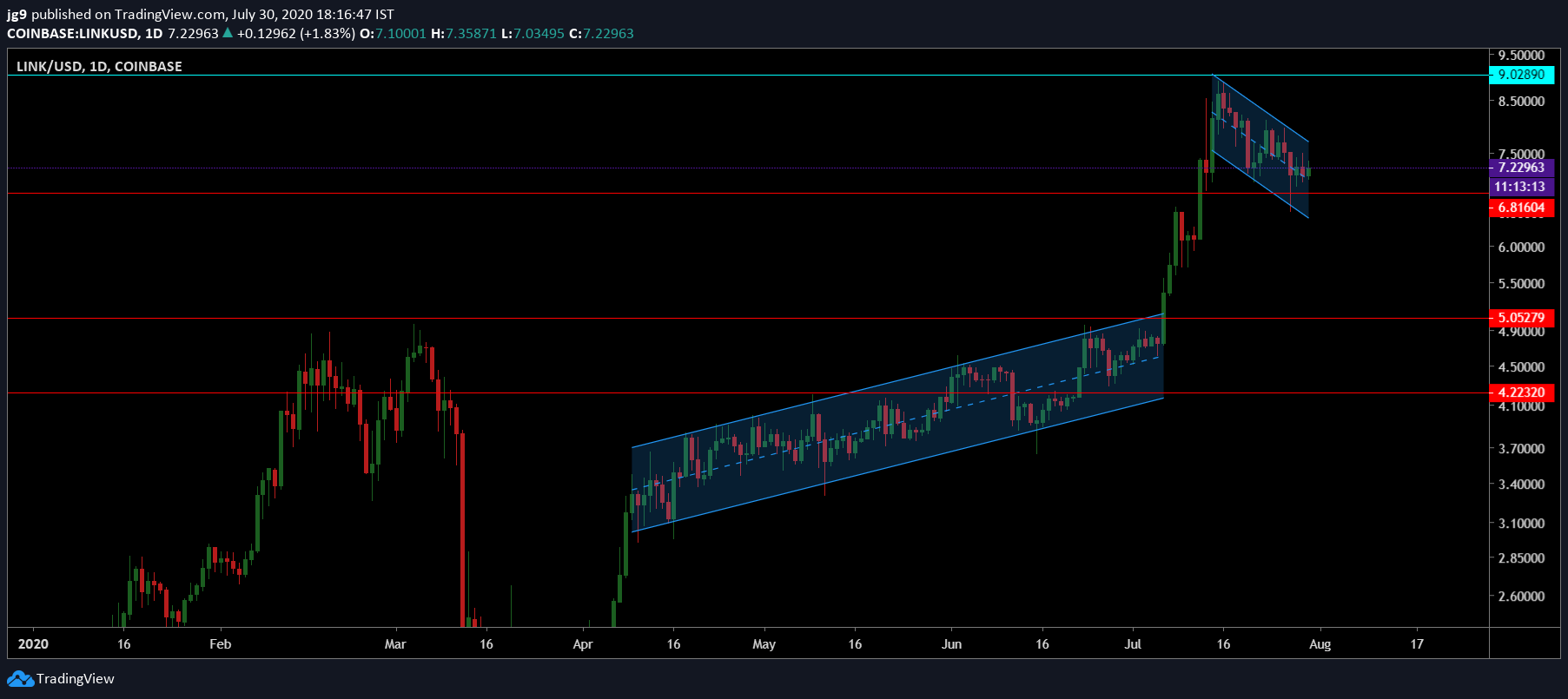Click the 3.70000 price scale label
This screenshot has width=1568, height=699.
pos(1521,448)
